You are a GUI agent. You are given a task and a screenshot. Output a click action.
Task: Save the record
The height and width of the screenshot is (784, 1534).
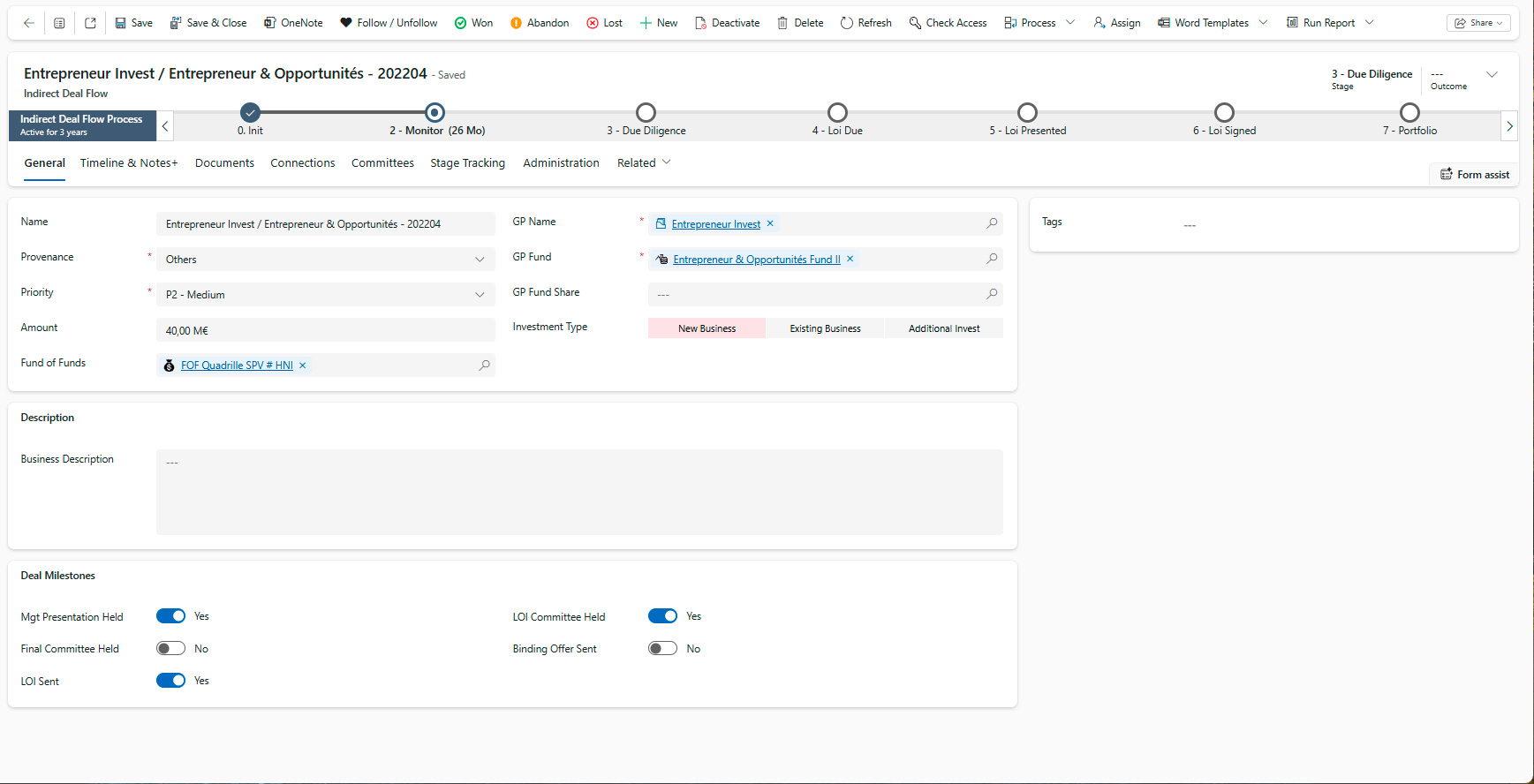point(133,23)
